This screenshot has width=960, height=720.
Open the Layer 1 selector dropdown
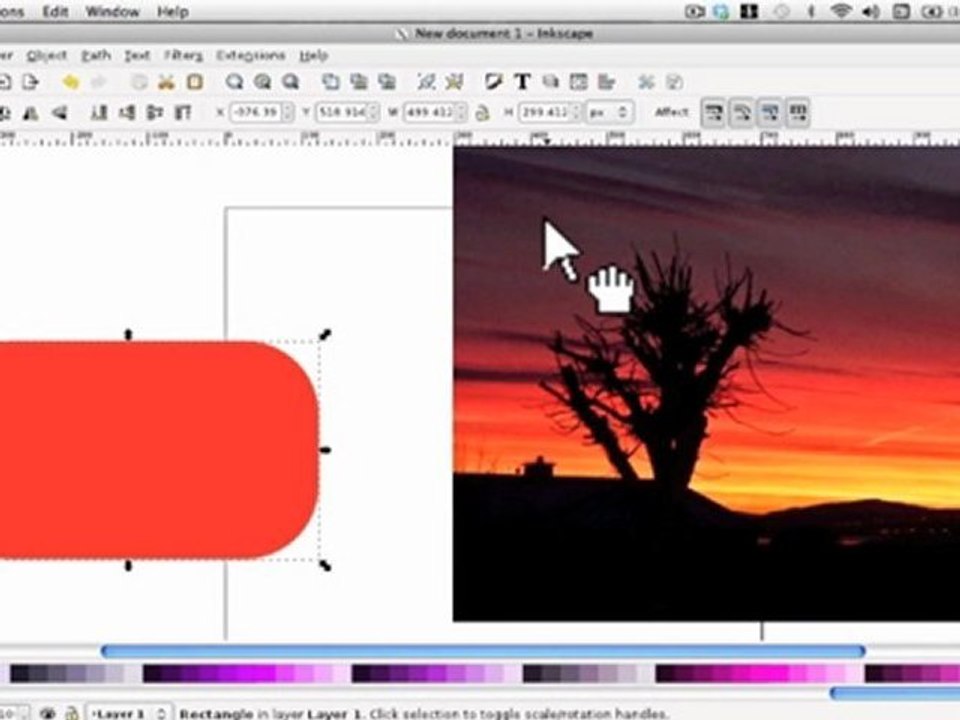[129, 714]
